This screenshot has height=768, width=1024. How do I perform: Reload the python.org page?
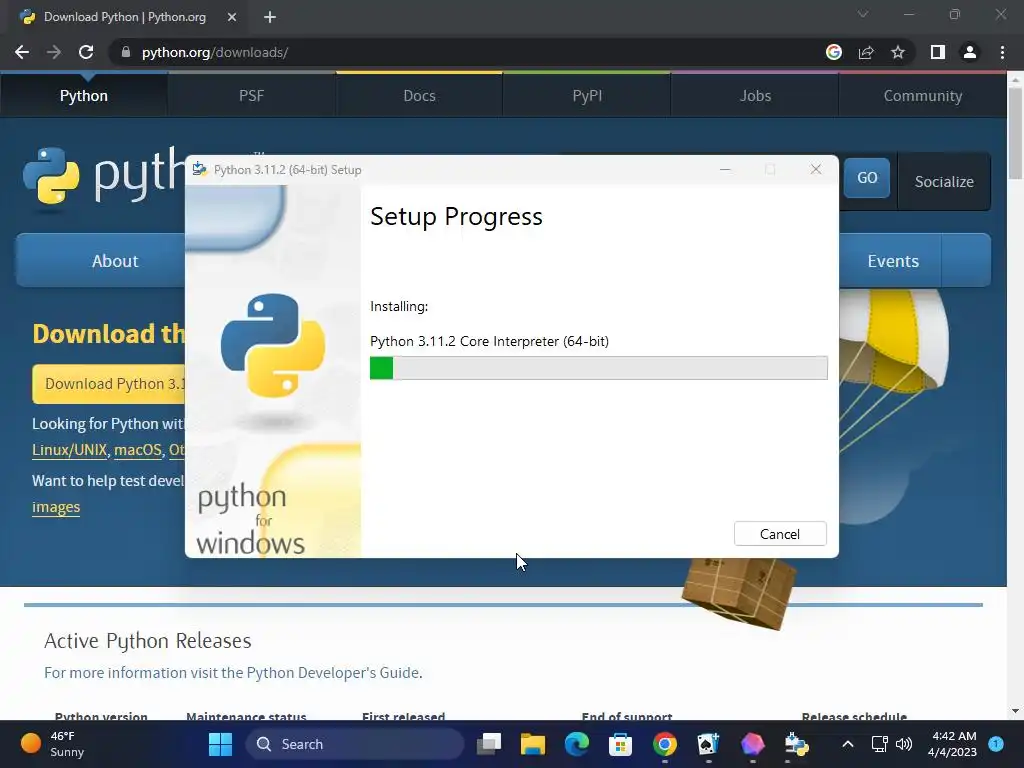point(86,52)
